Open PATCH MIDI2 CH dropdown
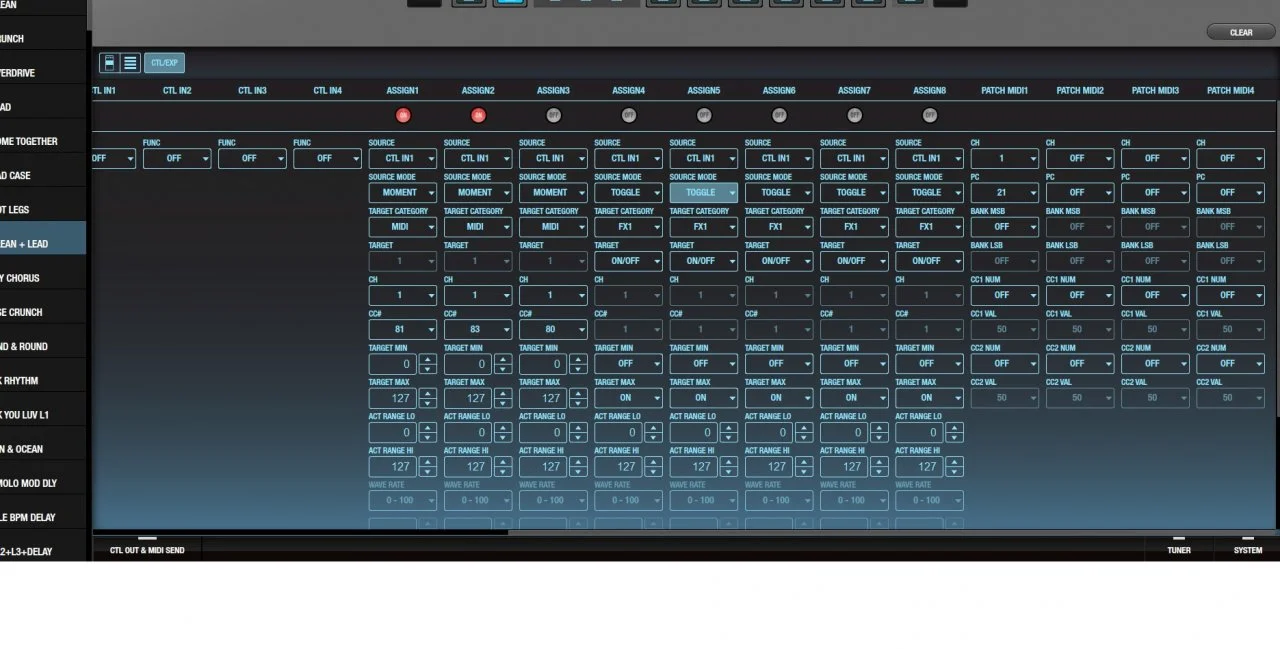This screenshot has height=649, width=1280. coord(1080,158)
